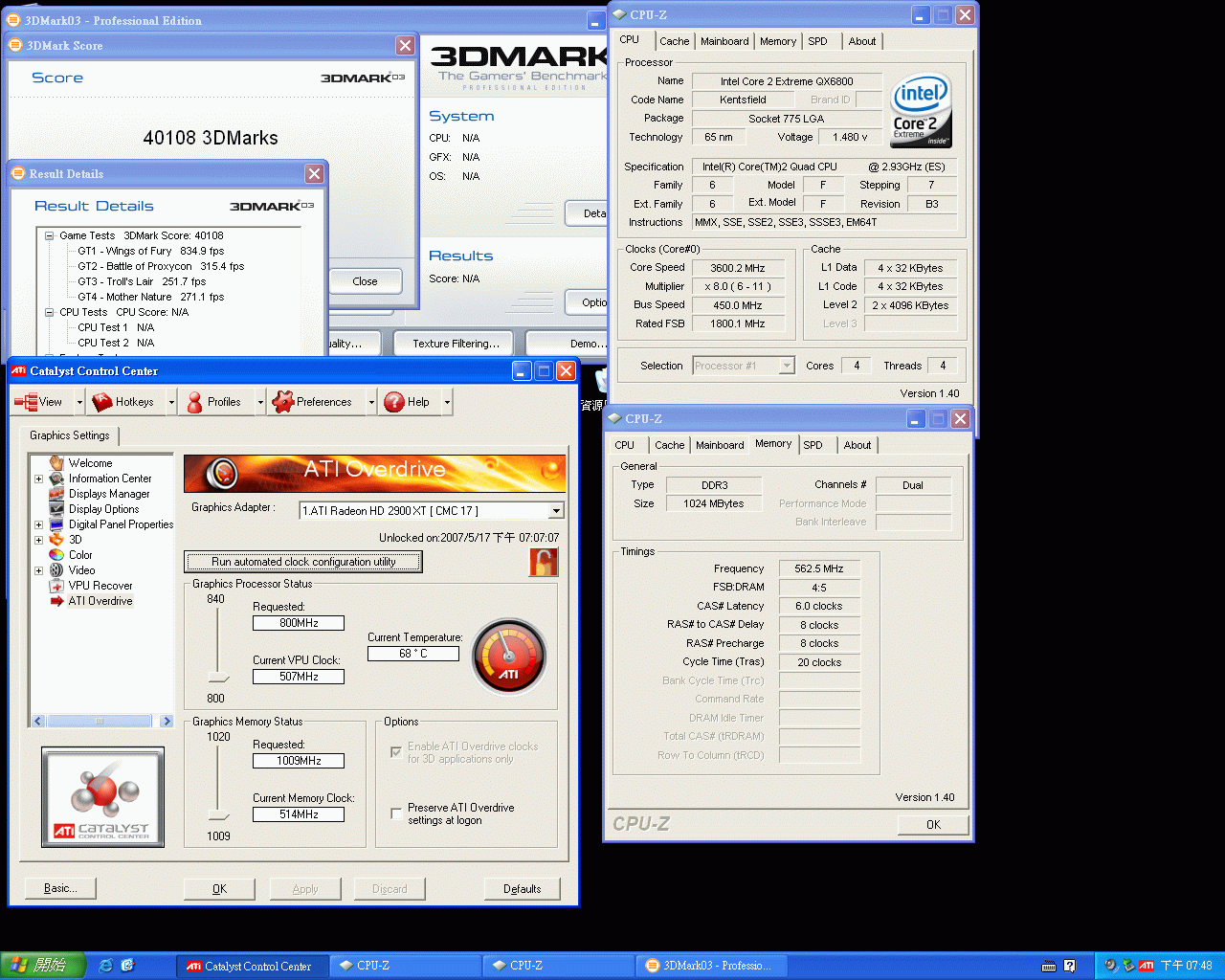The image size is (1225, 980).
Task: Launch Internet Explorer from quick launch
Action: (x=106, y=966)
